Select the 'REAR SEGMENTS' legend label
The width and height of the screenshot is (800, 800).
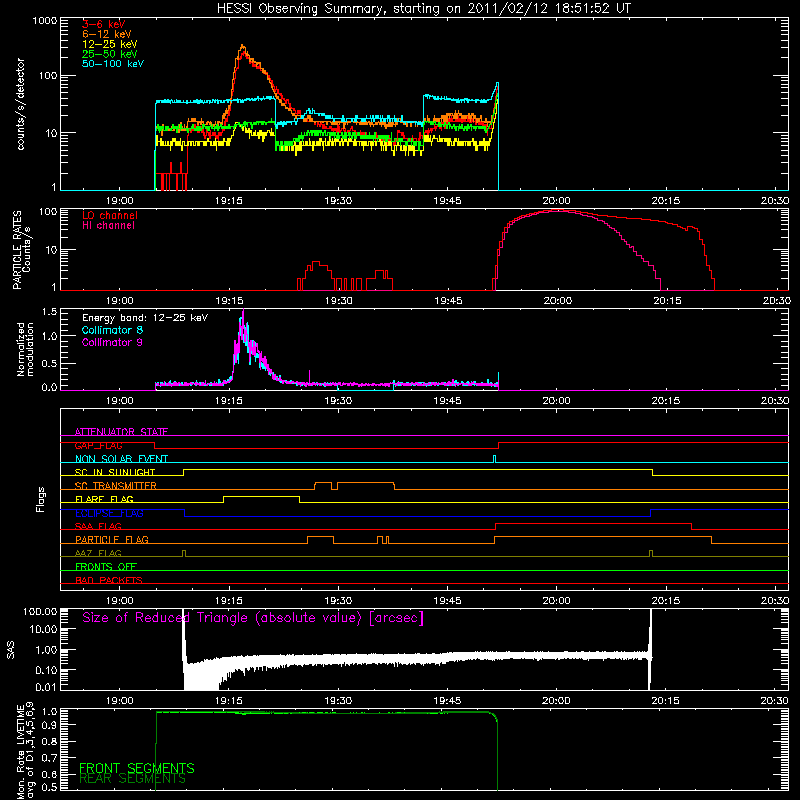click(132, 779)
